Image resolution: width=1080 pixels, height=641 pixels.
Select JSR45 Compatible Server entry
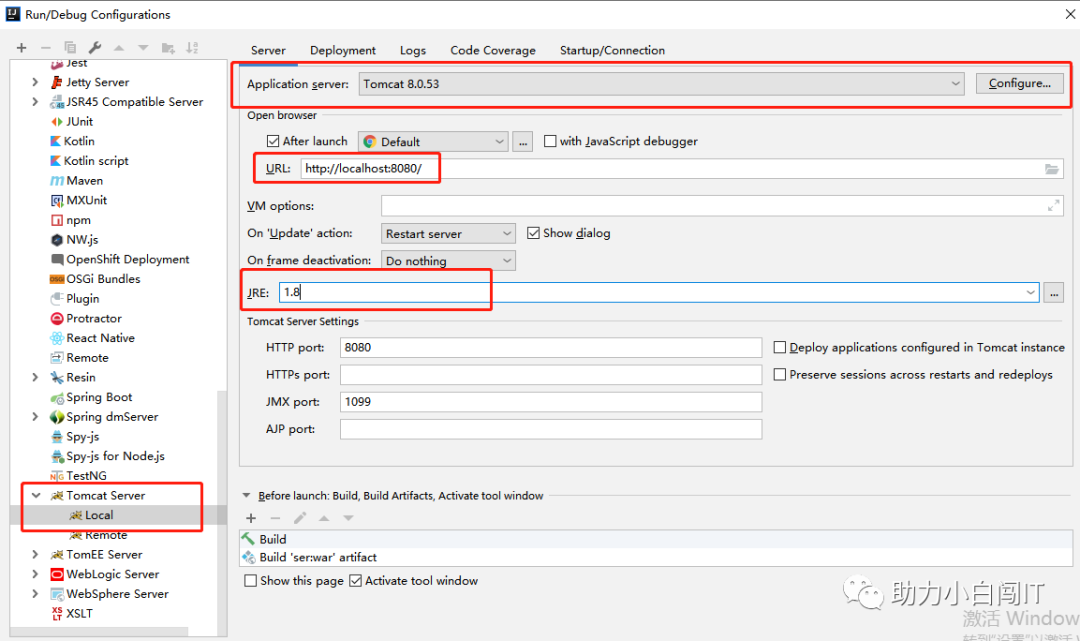click(134, 102)
